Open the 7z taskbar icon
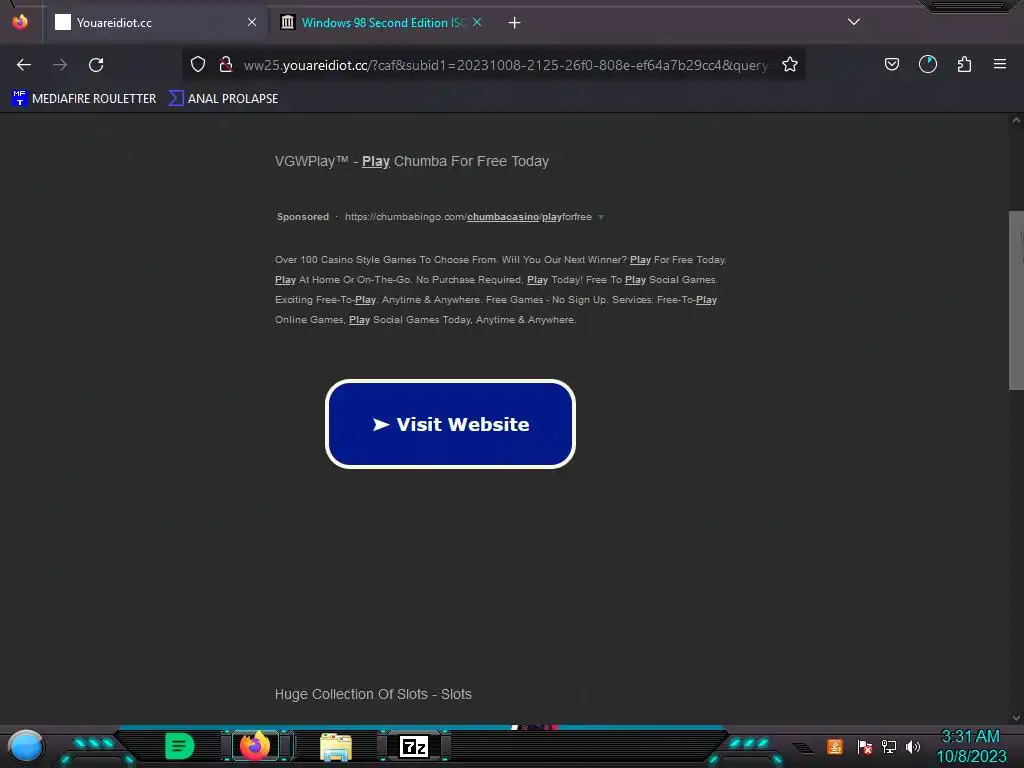1024x768 pixels. tap(413, 746)
